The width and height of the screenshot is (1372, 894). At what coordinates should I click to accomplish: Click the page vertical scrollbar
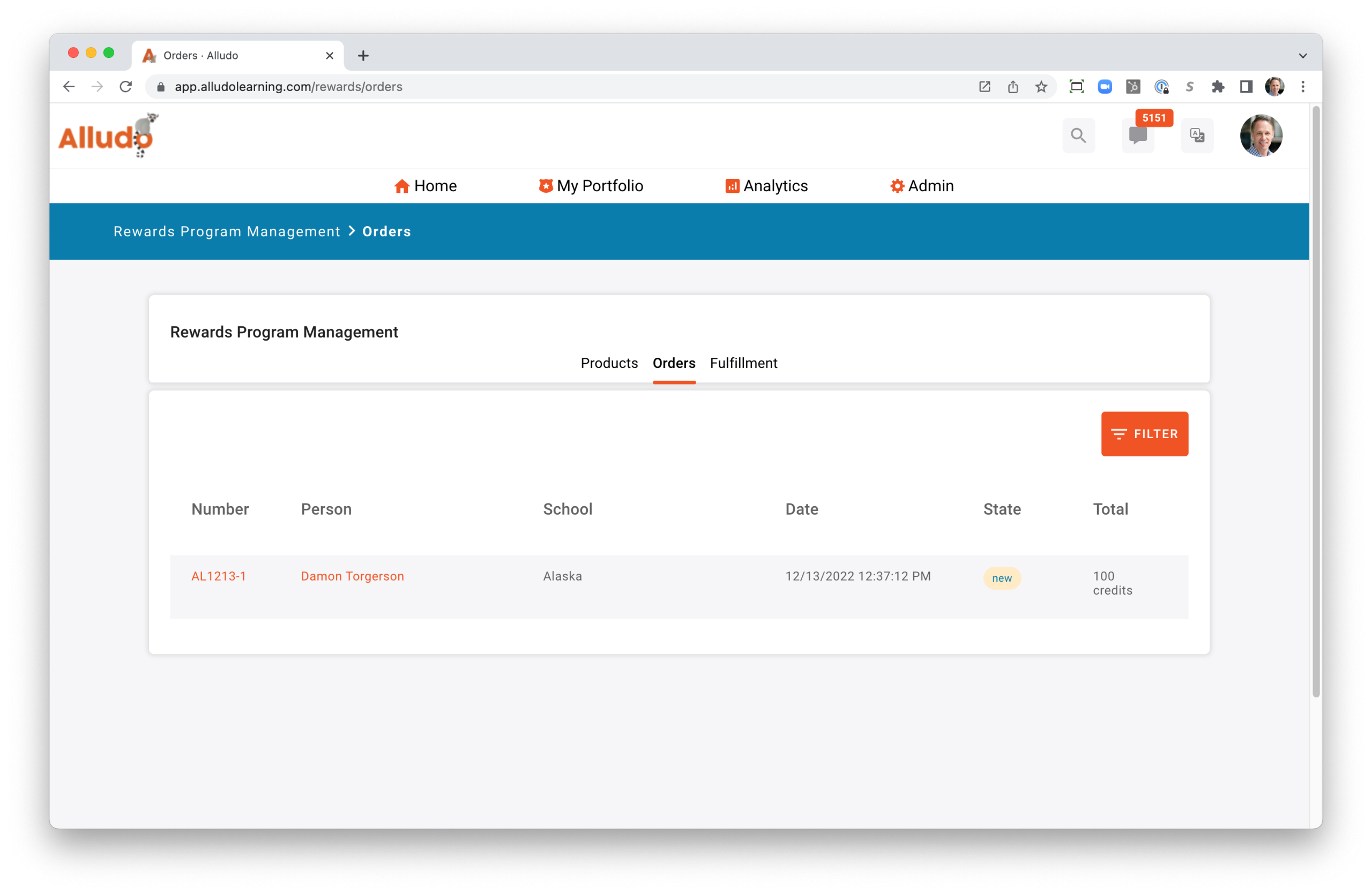(1316, 402)
